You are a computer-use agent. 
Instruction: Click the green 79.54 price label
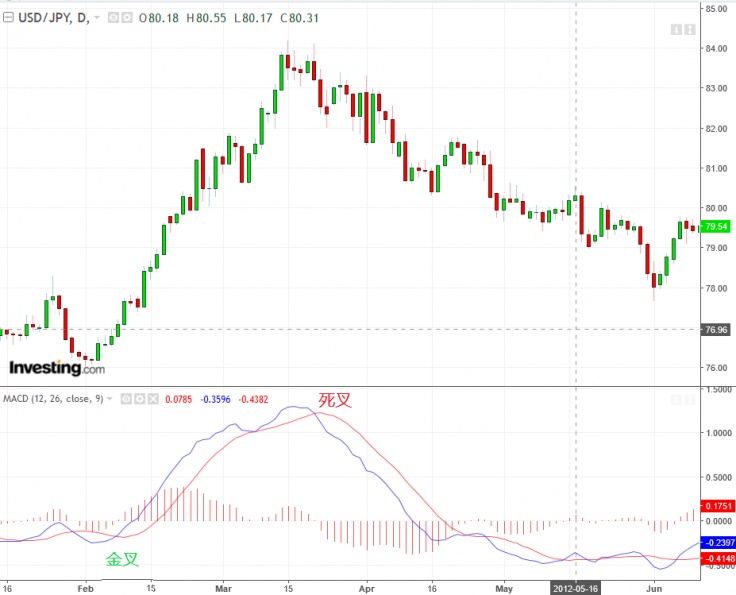pyautogui.click(x=717, y=227)
